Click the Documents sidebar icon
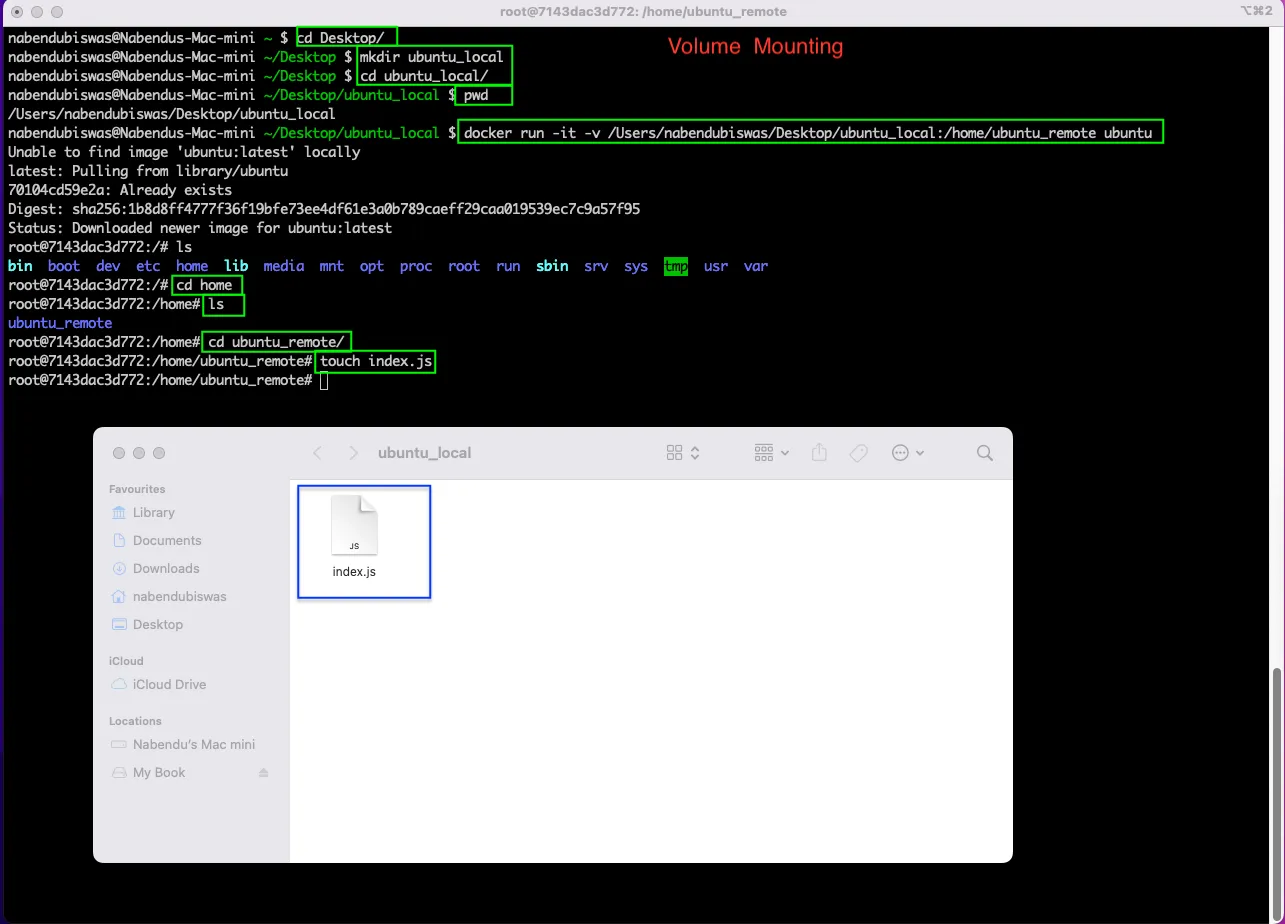 coord(120,540)
